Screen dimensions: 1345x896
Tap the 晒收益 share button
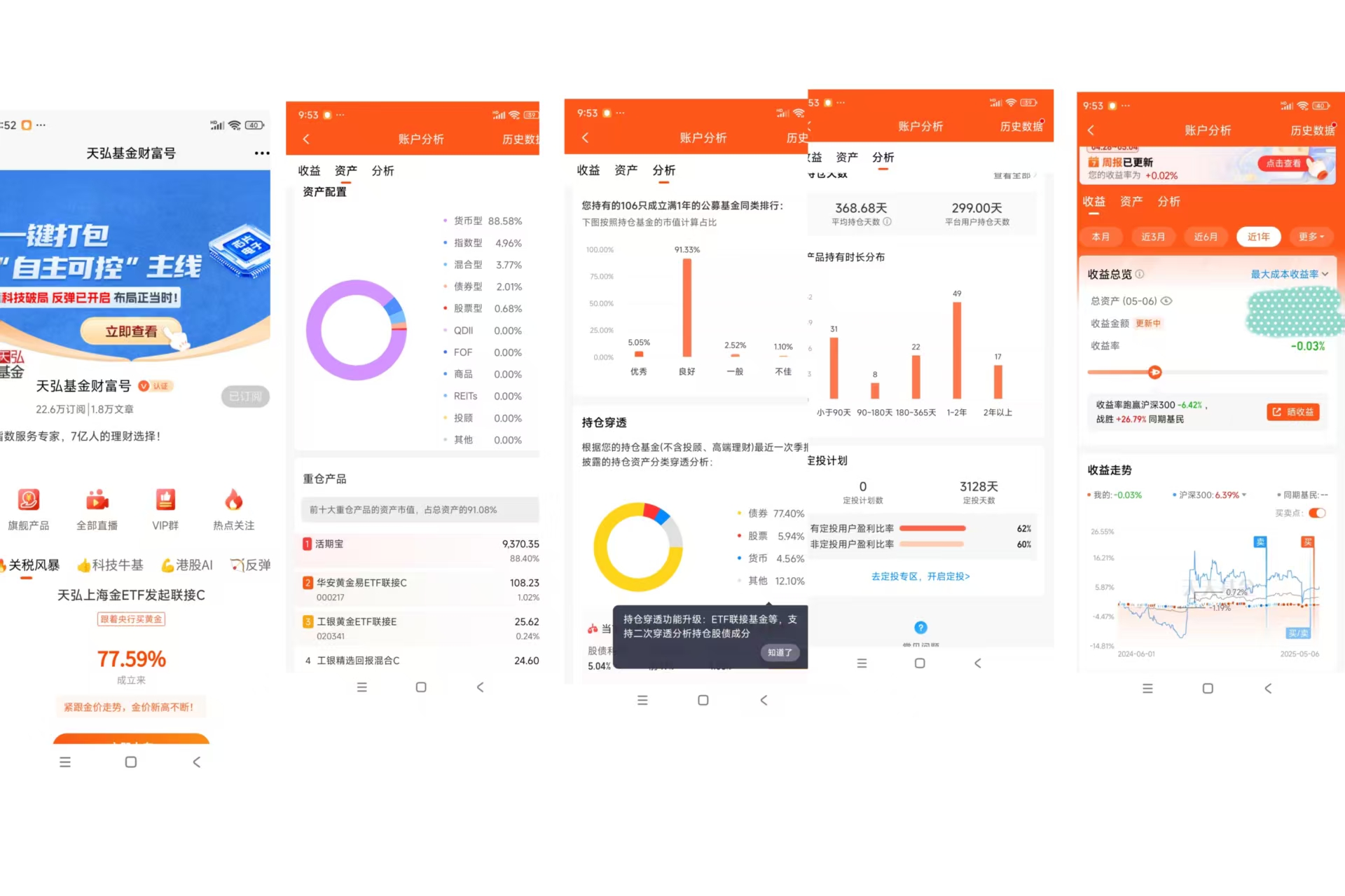click(x=1293, y=412)
